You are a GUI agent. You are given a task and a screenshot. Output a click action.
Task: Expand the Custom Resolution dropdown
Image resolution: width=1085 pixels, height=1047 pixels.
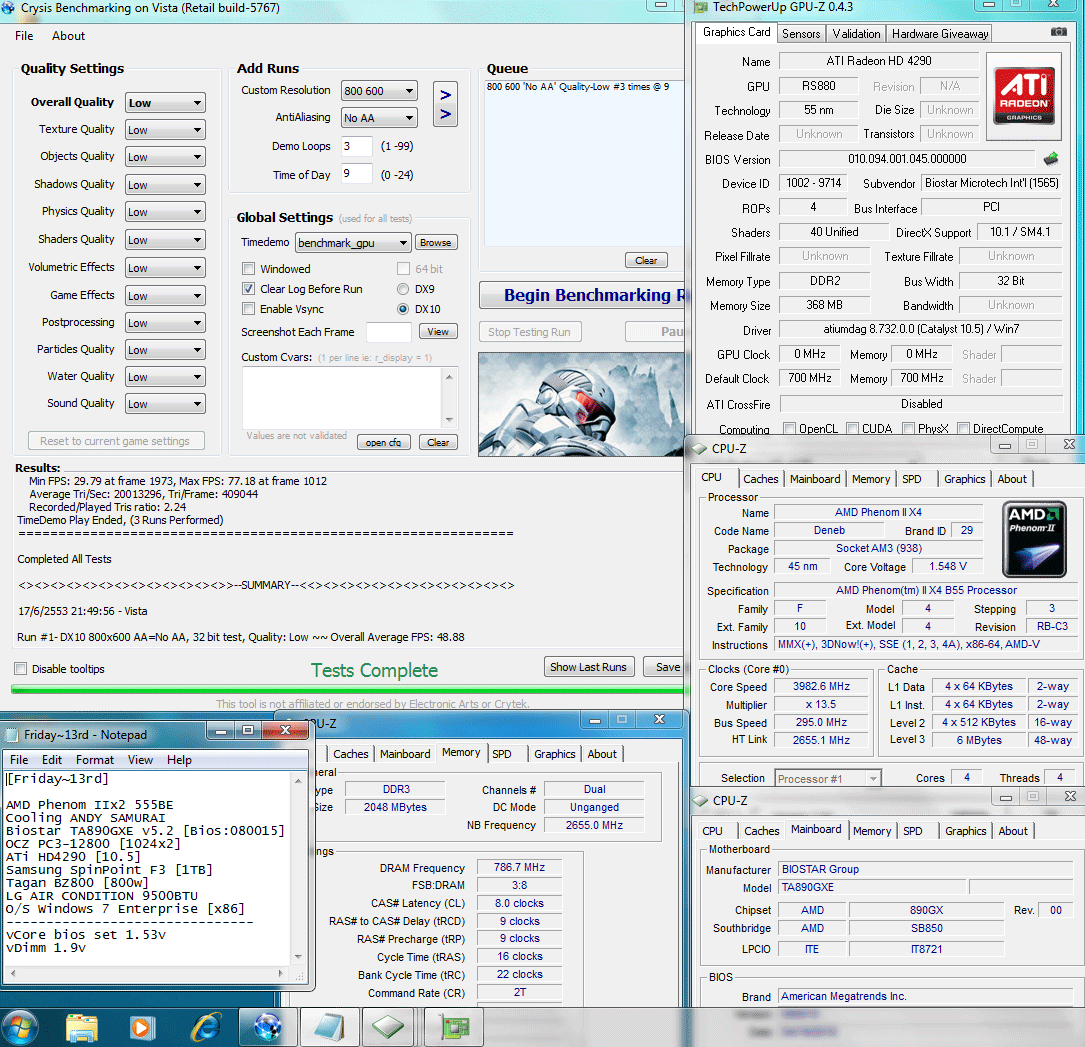[x=379, y=91]
